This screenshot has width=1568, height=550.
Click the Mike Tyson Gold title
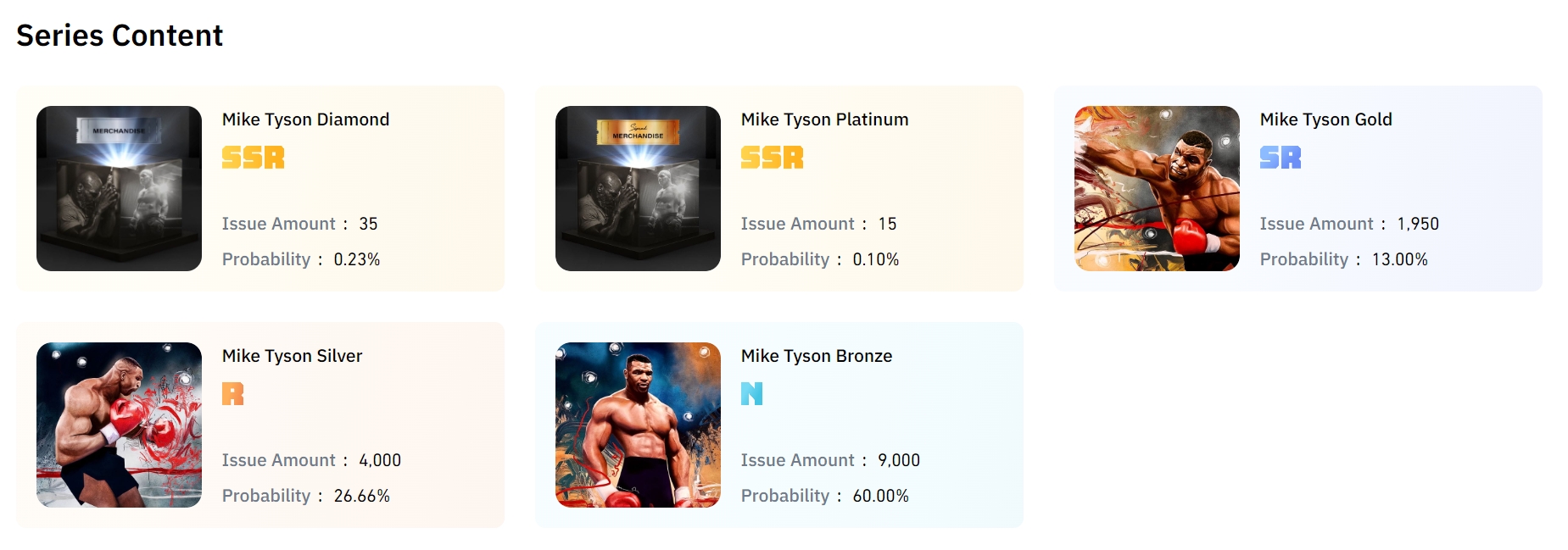point(1325,119)
